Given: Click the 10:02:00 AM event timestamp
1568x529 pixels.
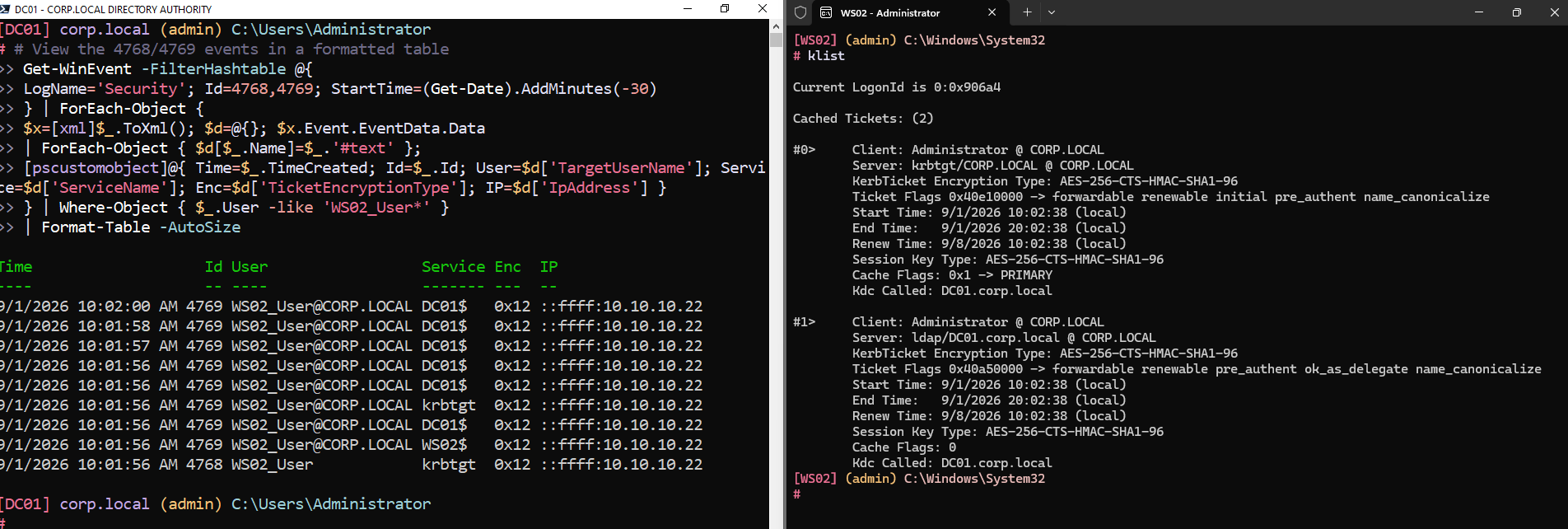Looking at the screenshot, I should [88, 307].
